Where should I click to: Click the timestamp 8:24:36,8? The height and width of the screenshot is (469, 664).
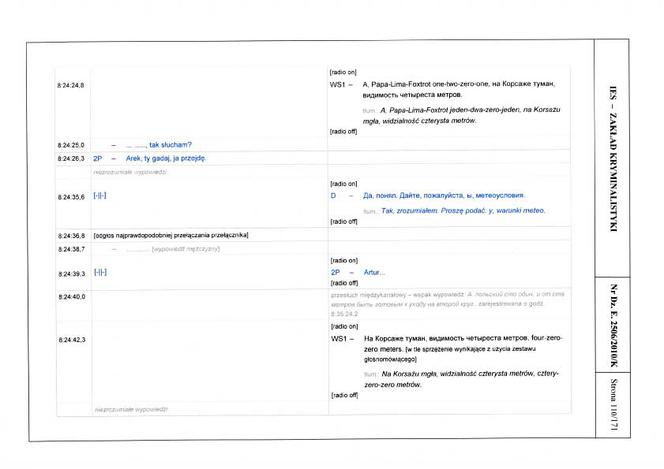coord(71,236)
